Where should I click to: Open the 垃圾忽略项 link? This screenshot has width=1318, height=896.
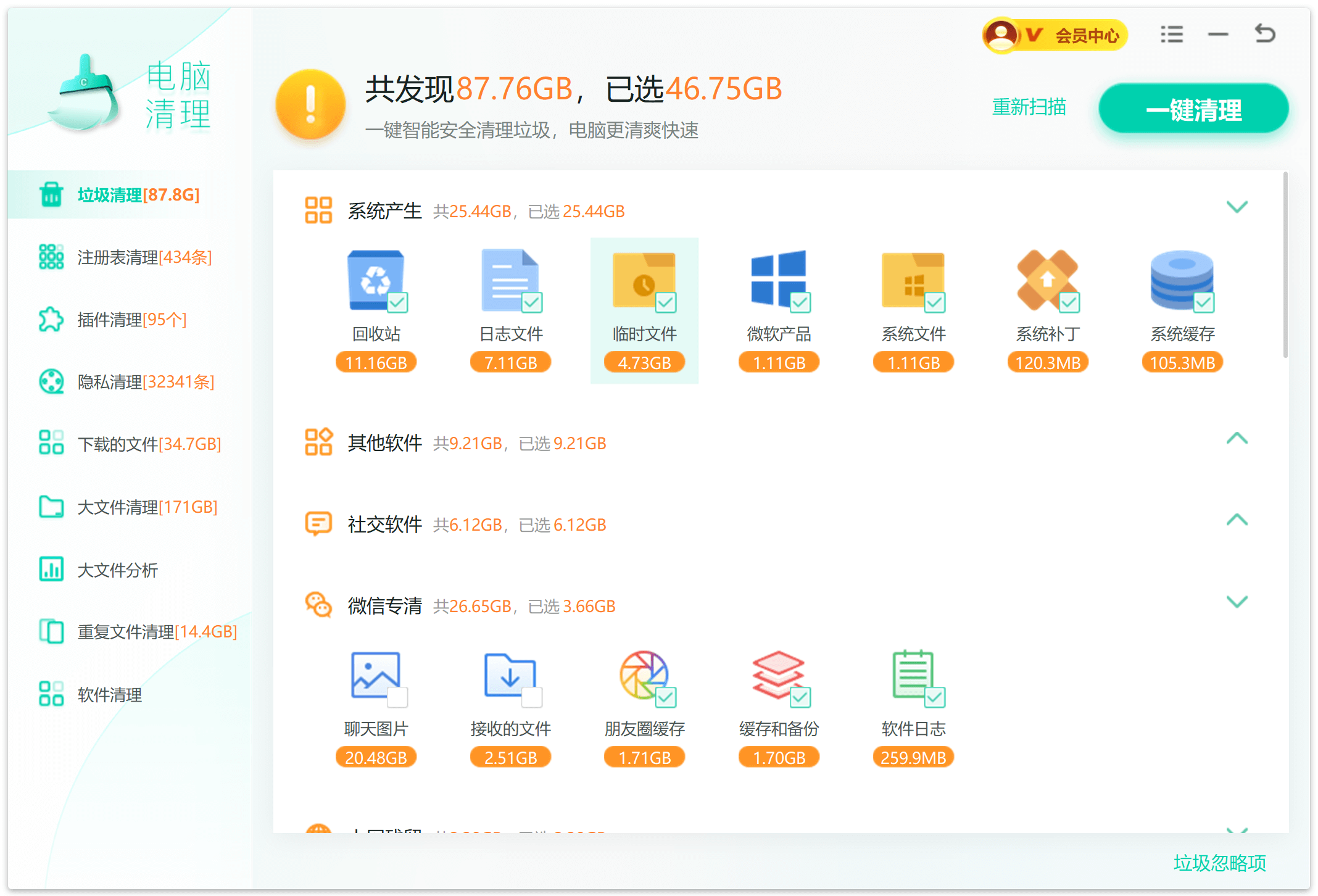[1219, 863]
